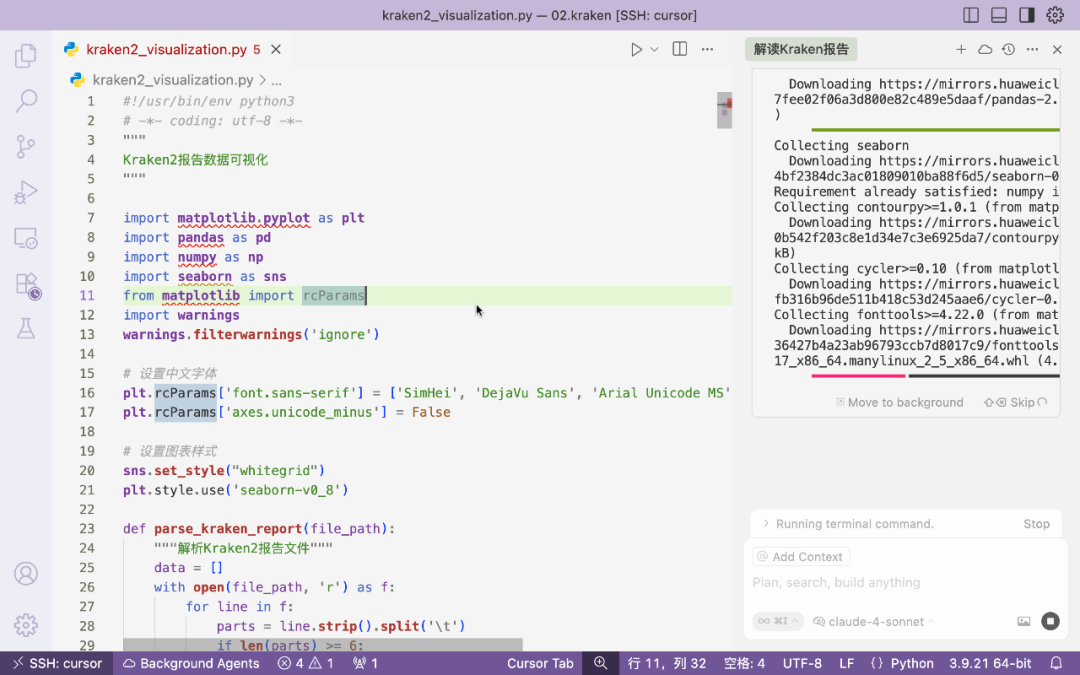
Task: Show errors and warnings count in status bar
Action: coord(305,663)
